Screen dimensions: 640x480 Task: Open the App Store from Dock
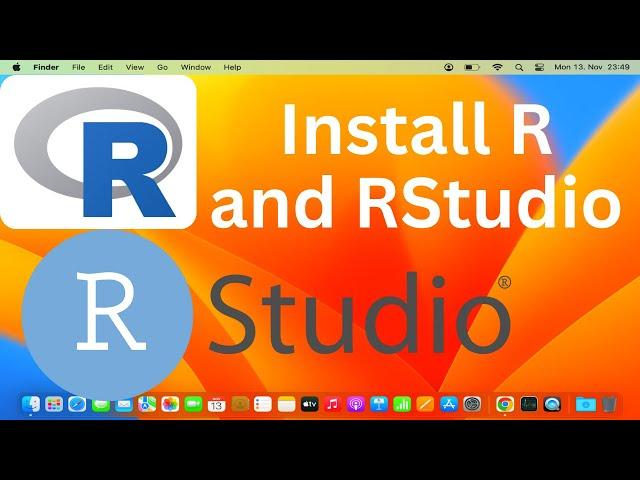point(449,404)
